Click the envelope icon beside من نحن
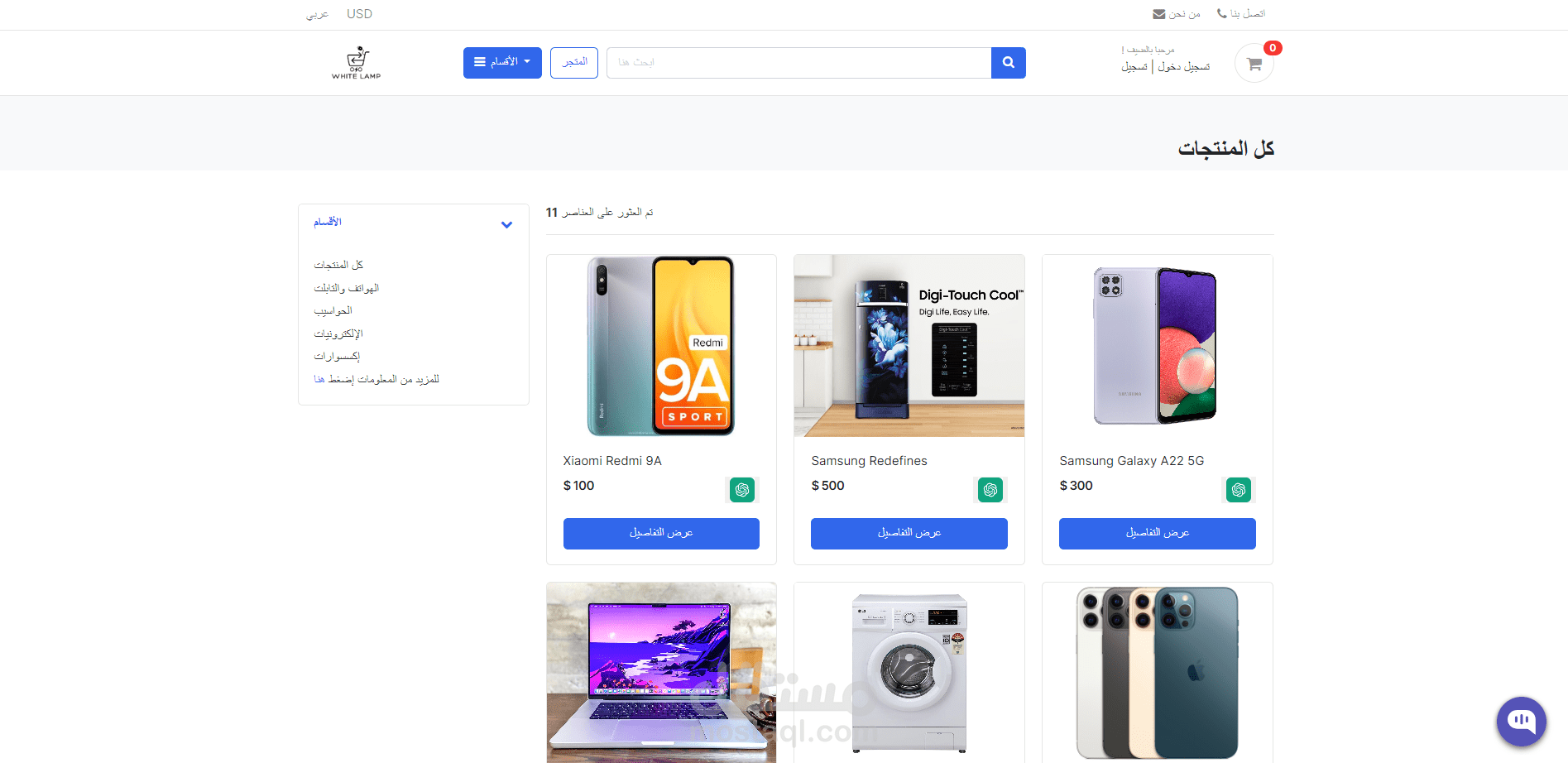 [x=1159, y=14]
